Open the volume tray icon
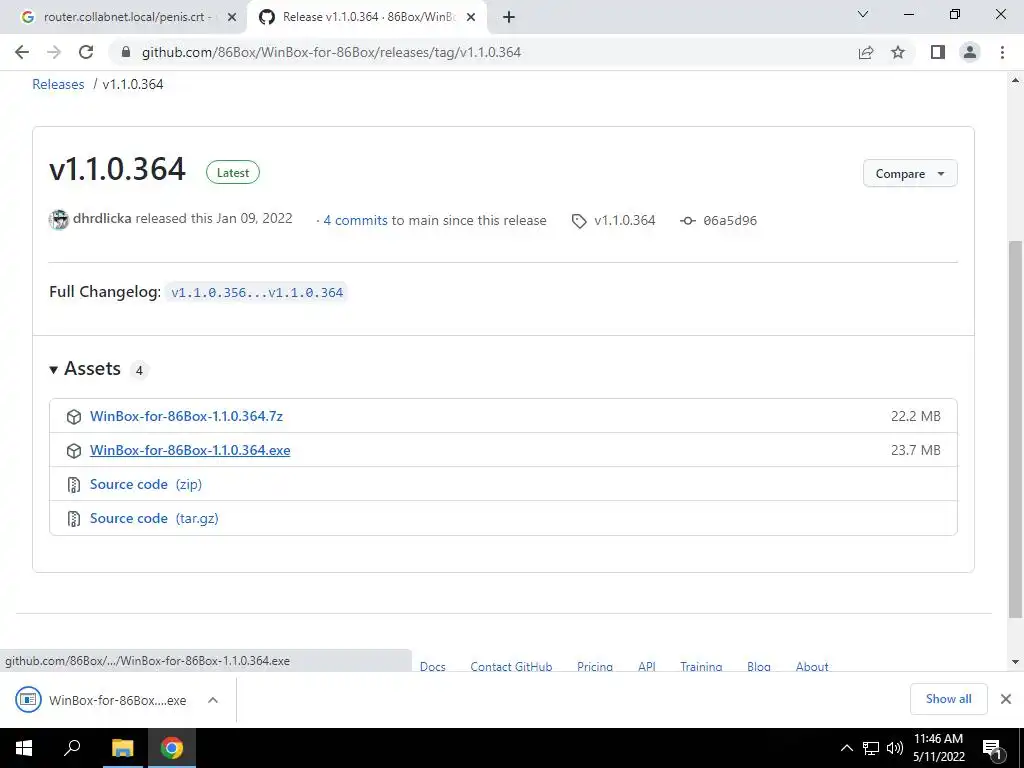The height and width of the screenshot is (768, 1024). coord(895,748)
